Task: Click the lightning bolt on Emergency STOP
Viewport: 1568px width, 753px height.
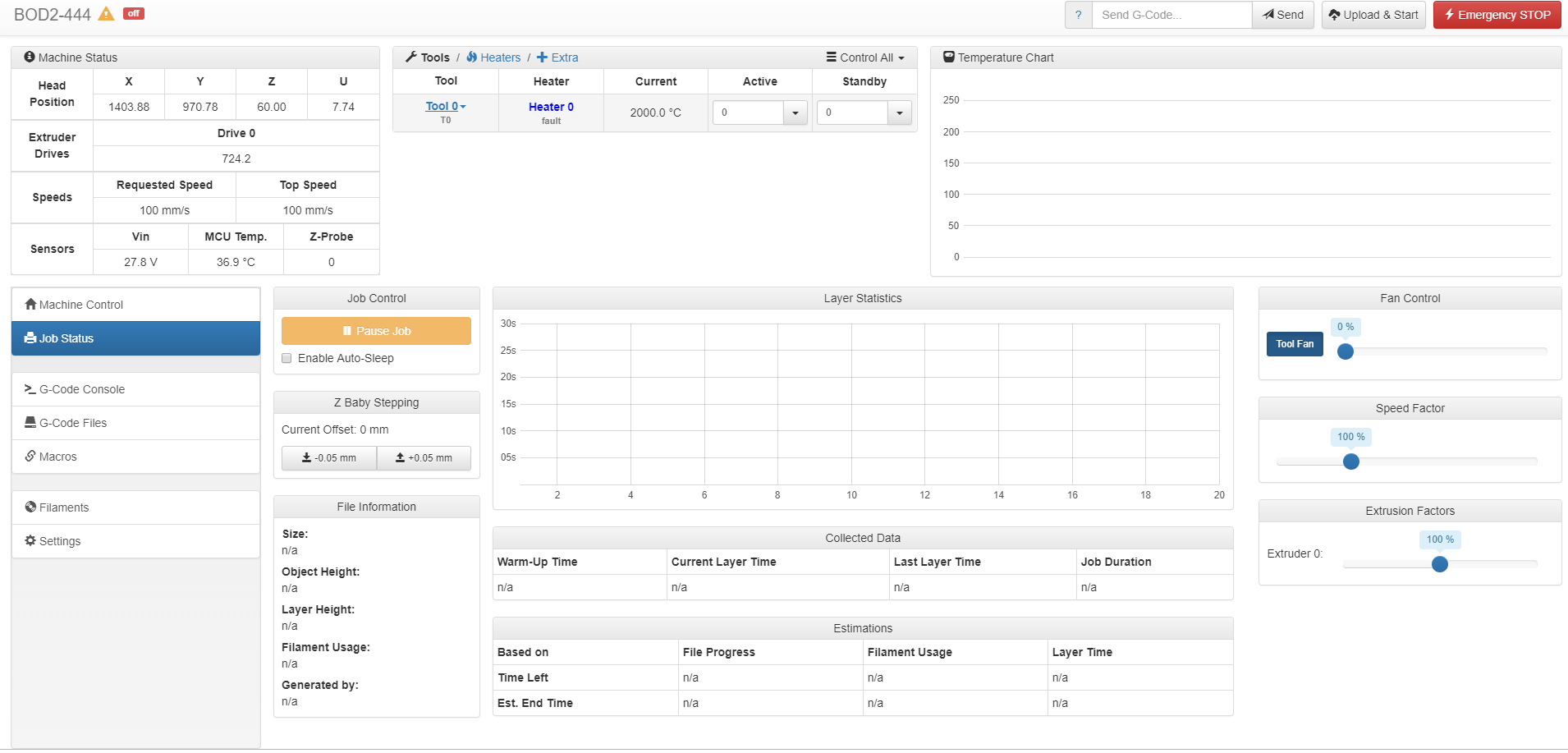Action: pyautogui.click(x=1450, y=14)
